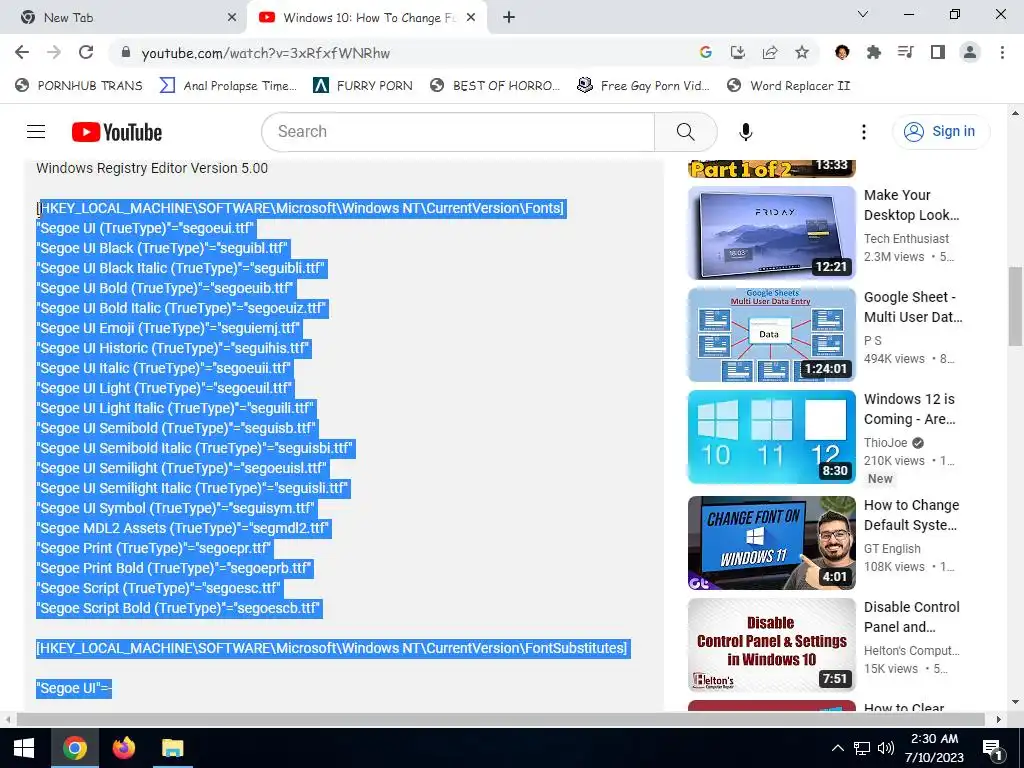Viewport: 1024px width, 768px height.
Task: Open the notification center icon
Action: coord(993,748)
